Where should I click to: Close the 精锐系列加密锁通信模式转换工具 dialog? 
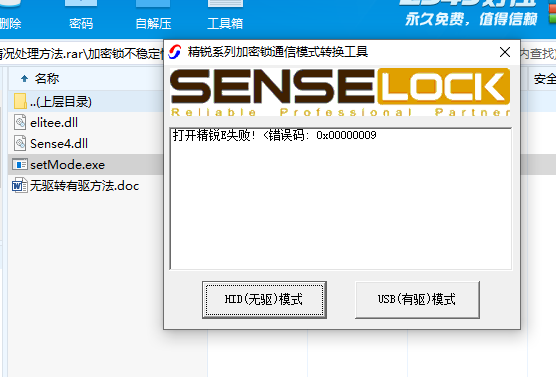click(505, 52)
